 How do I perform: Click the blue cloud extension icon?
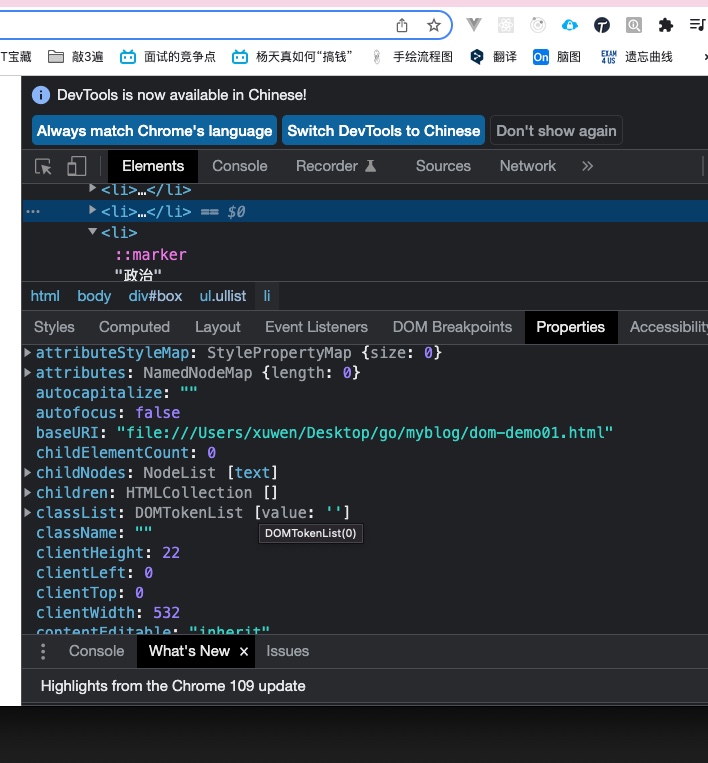569,25
